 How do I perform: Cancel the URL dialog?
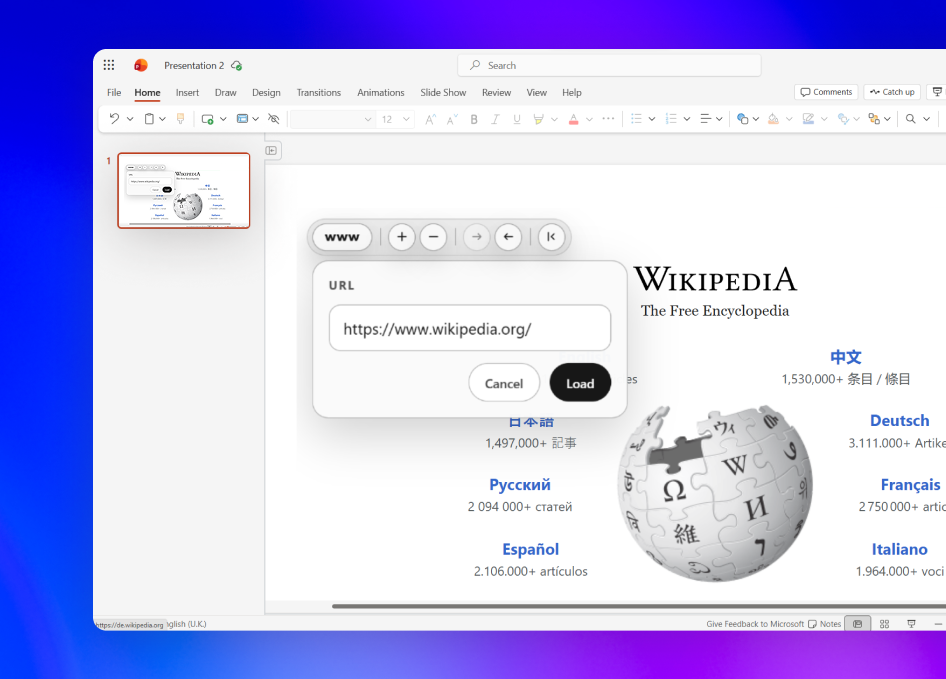tap(504, 383)
